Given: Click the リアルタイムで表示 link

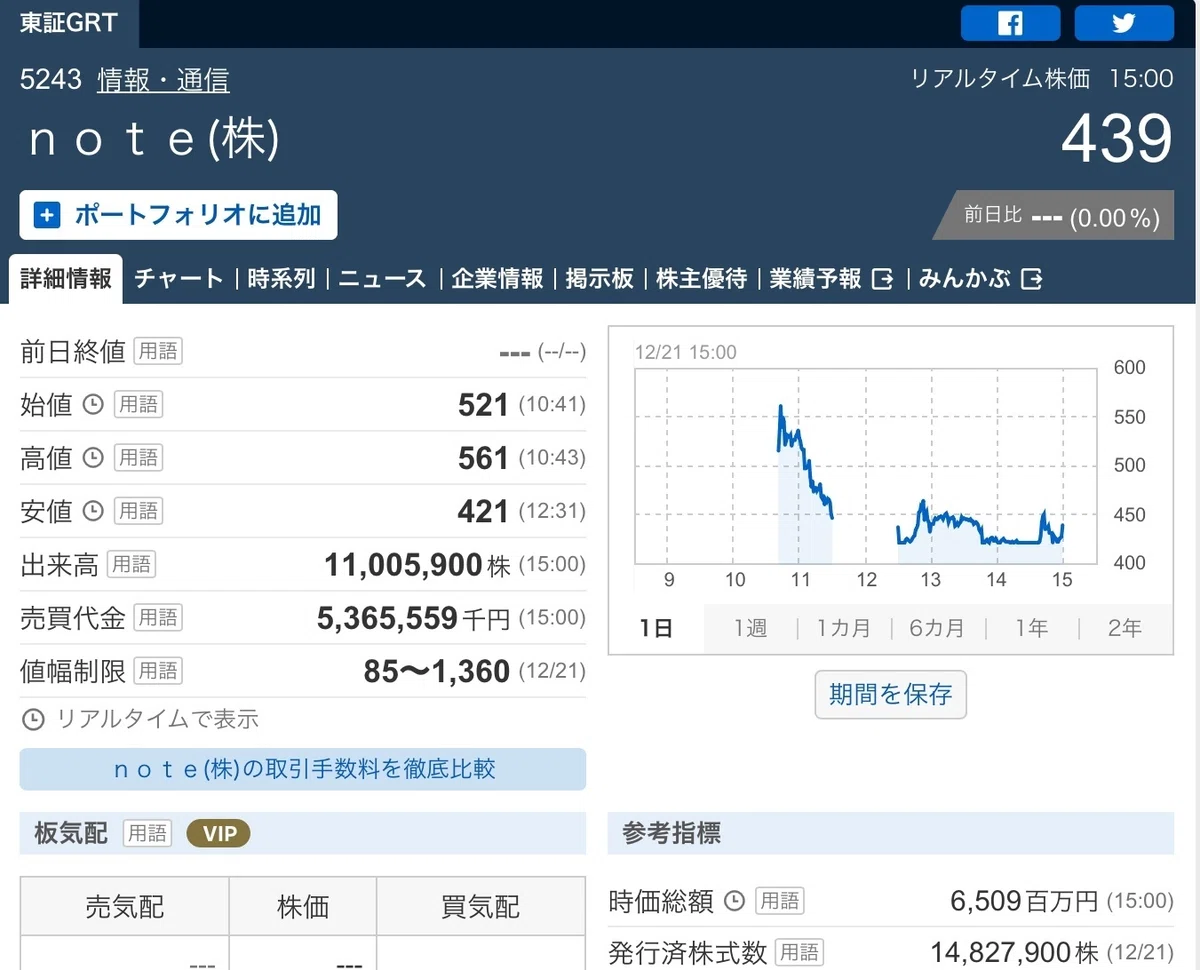Looking at the screenshot, I should point(157,719).
